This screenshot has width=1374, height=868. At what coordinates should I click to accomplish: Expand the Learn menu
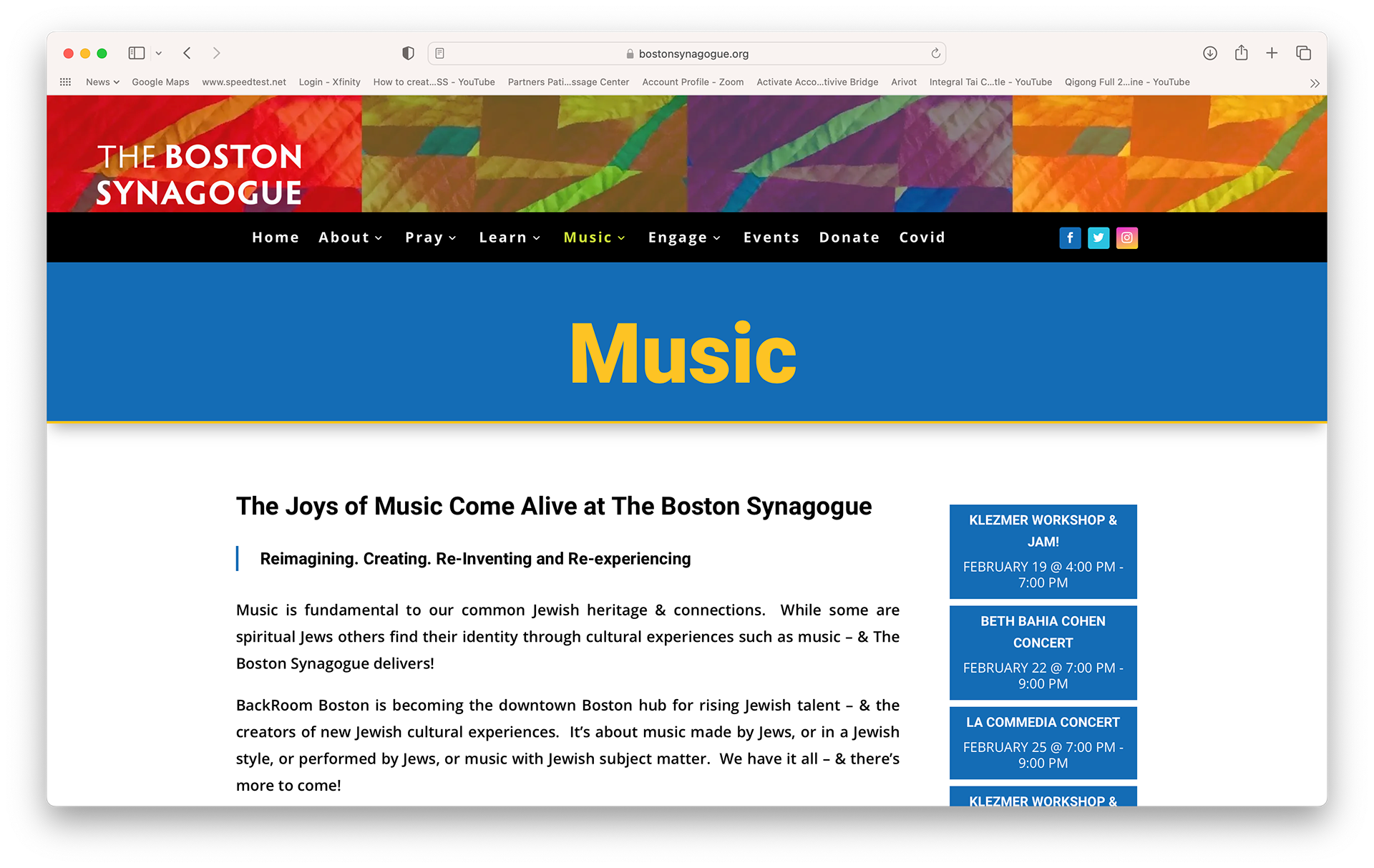pyautogui.click(x=510, y=238)
